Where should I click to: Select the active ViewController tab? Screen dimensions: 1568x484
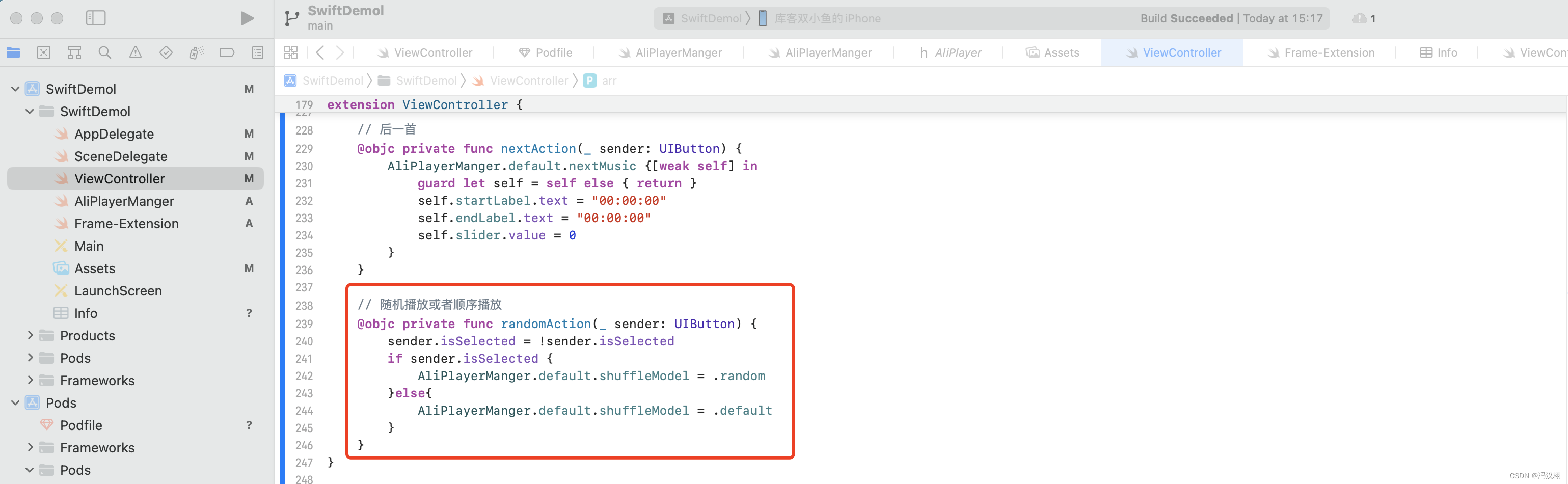pos(1173,52)
